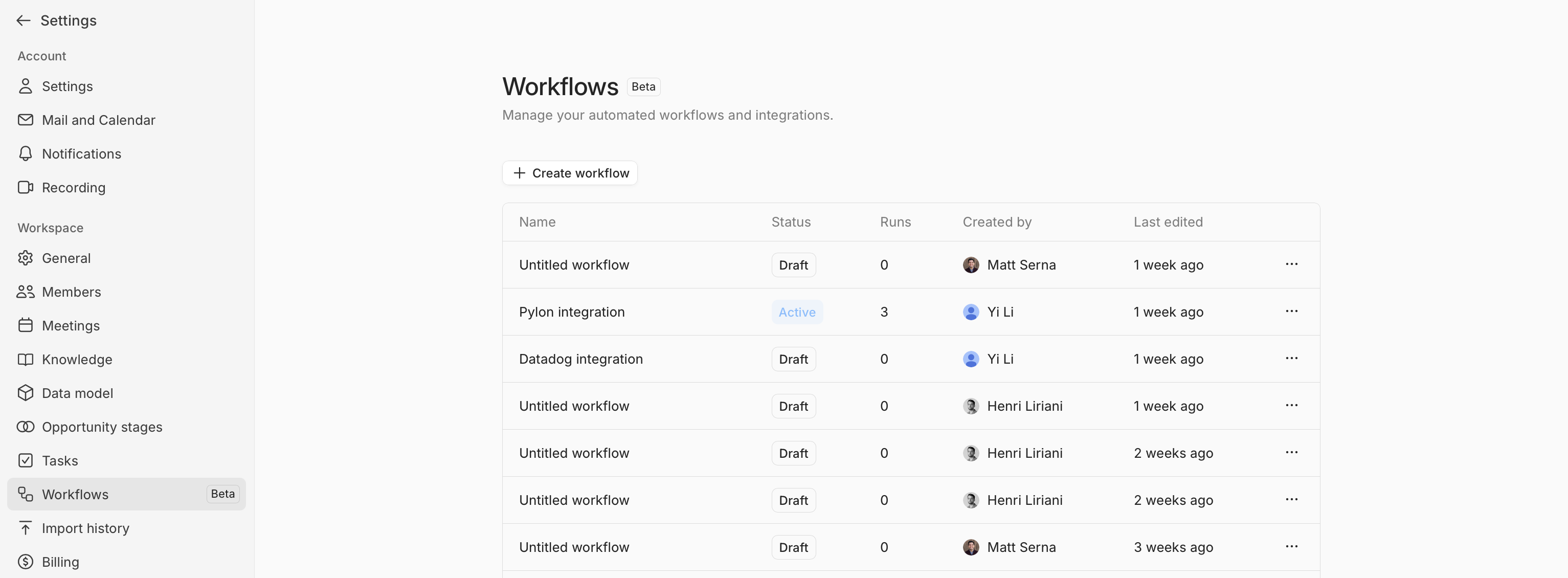Viewport: 1568px width, 578px height.
Task: Click the Workflows page heading
Action: pyautogui.click(x=560, y=86)
